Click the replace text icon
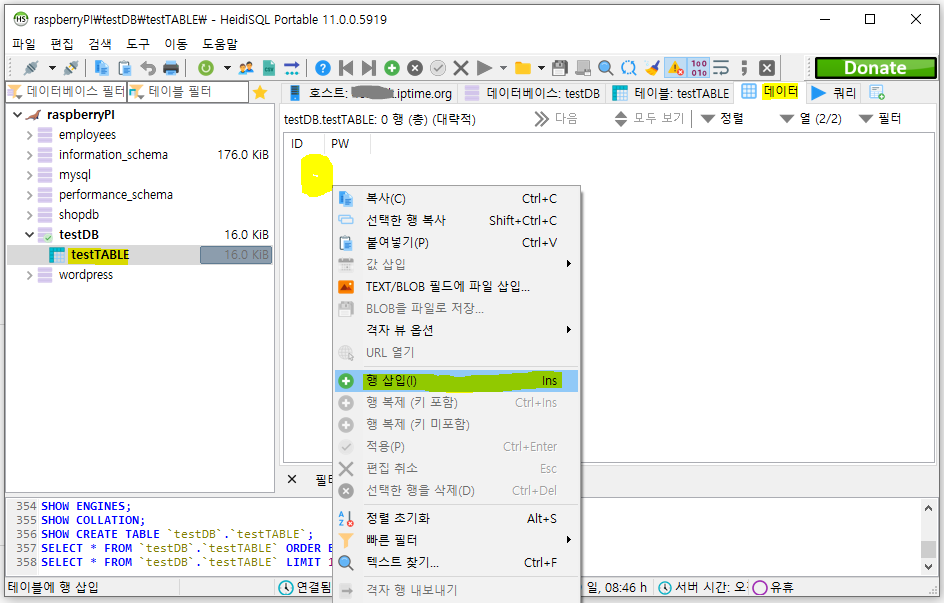 629,68
